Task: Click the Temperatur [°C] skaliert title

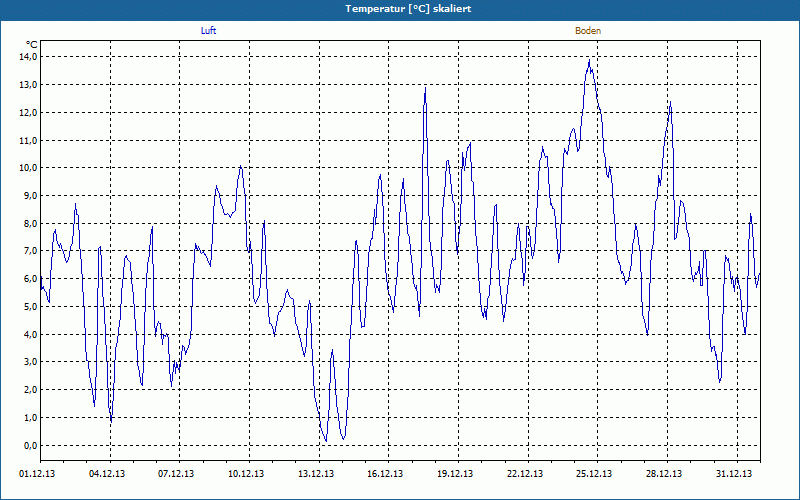Action: (408, 9)
